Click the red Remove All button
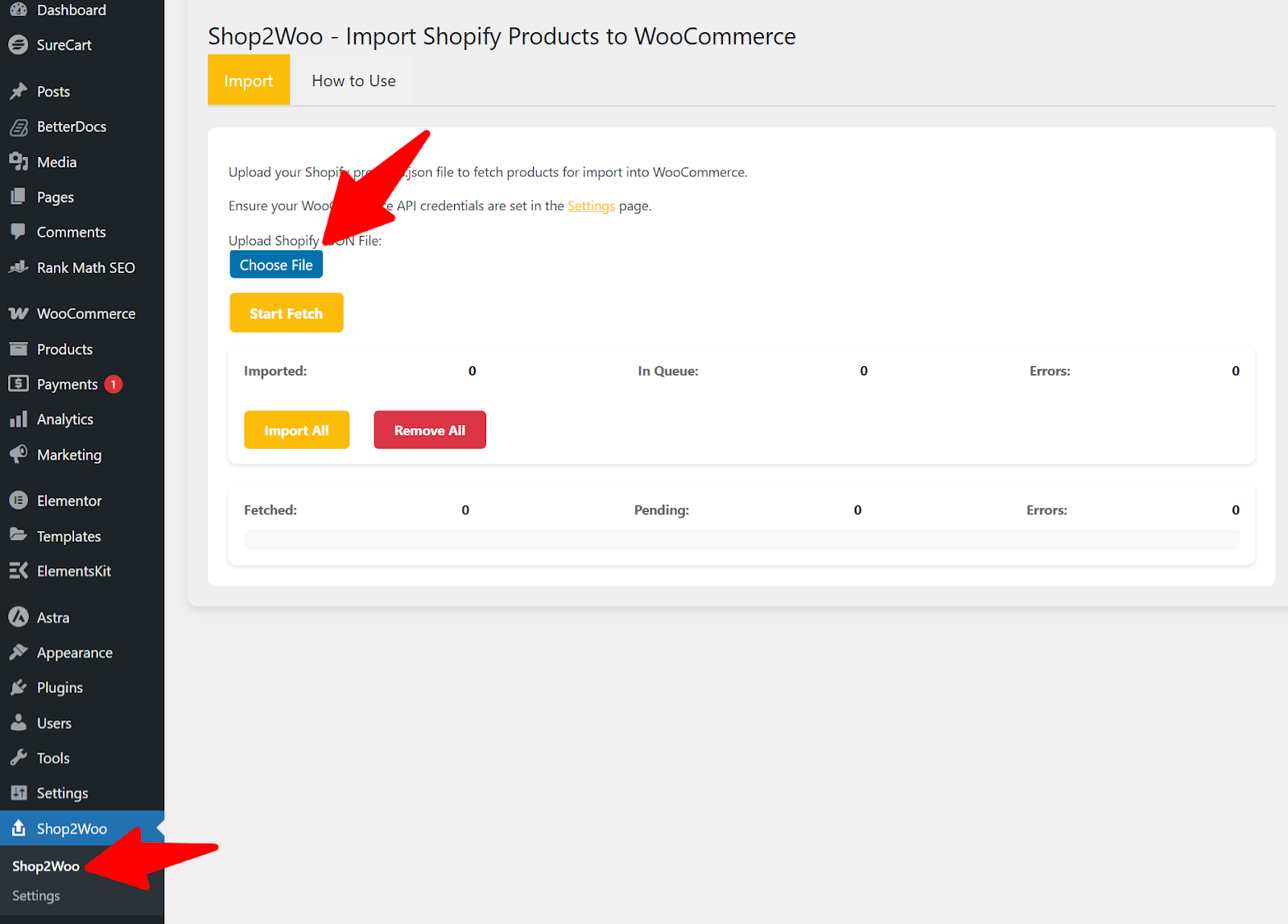Screen dimensions: 1288x924 (x=430, y=430)
